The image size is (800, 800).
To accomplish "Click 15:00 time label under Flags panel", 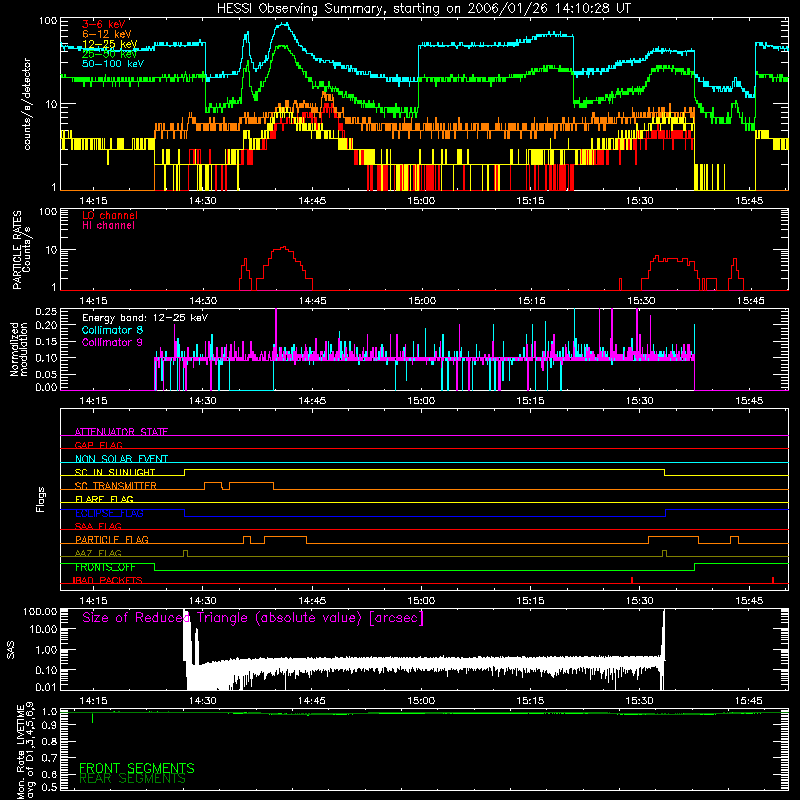I will (421, 601).
